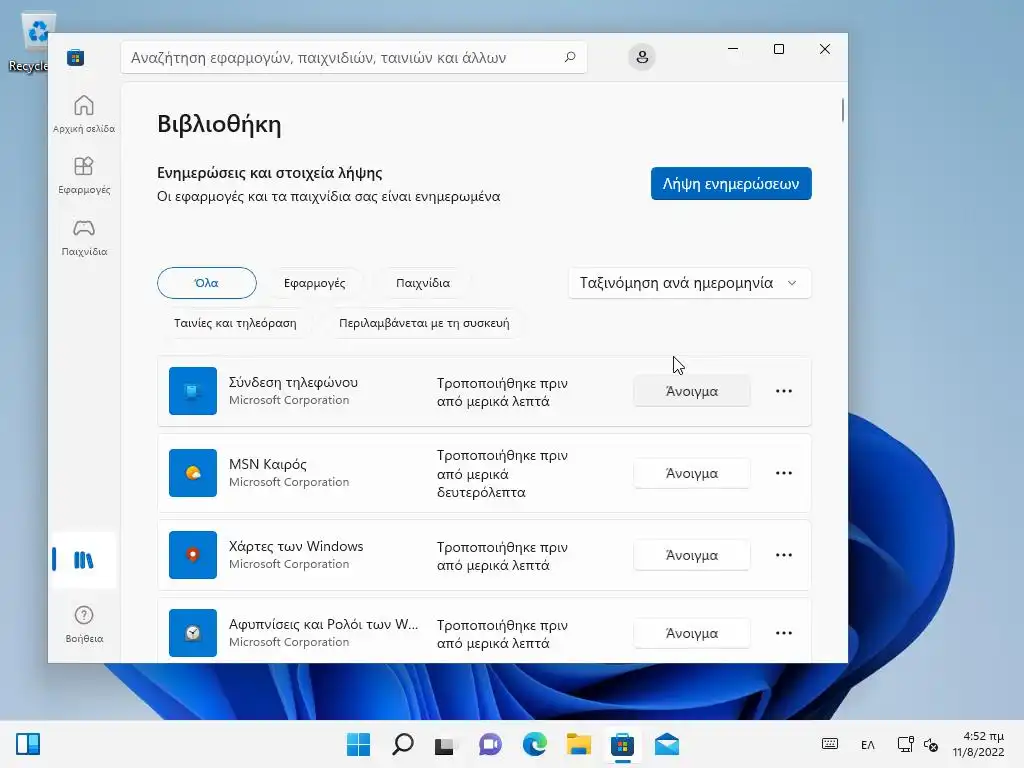This screenshot has width=1024, height=768.
Task: Open more options for Αφυπνίσεις και Ρολόι
Action: coord(784,633)
